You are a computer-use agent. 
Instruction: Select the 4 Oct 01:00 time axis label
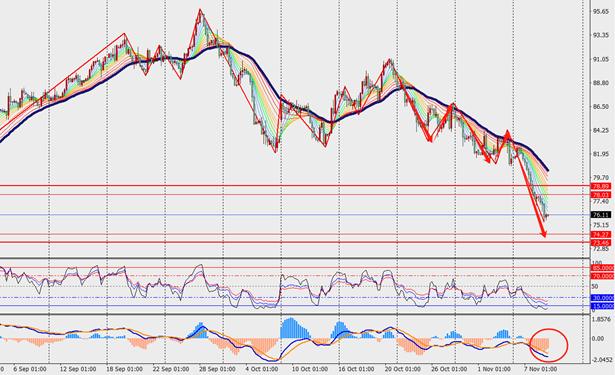coord(262,369)
